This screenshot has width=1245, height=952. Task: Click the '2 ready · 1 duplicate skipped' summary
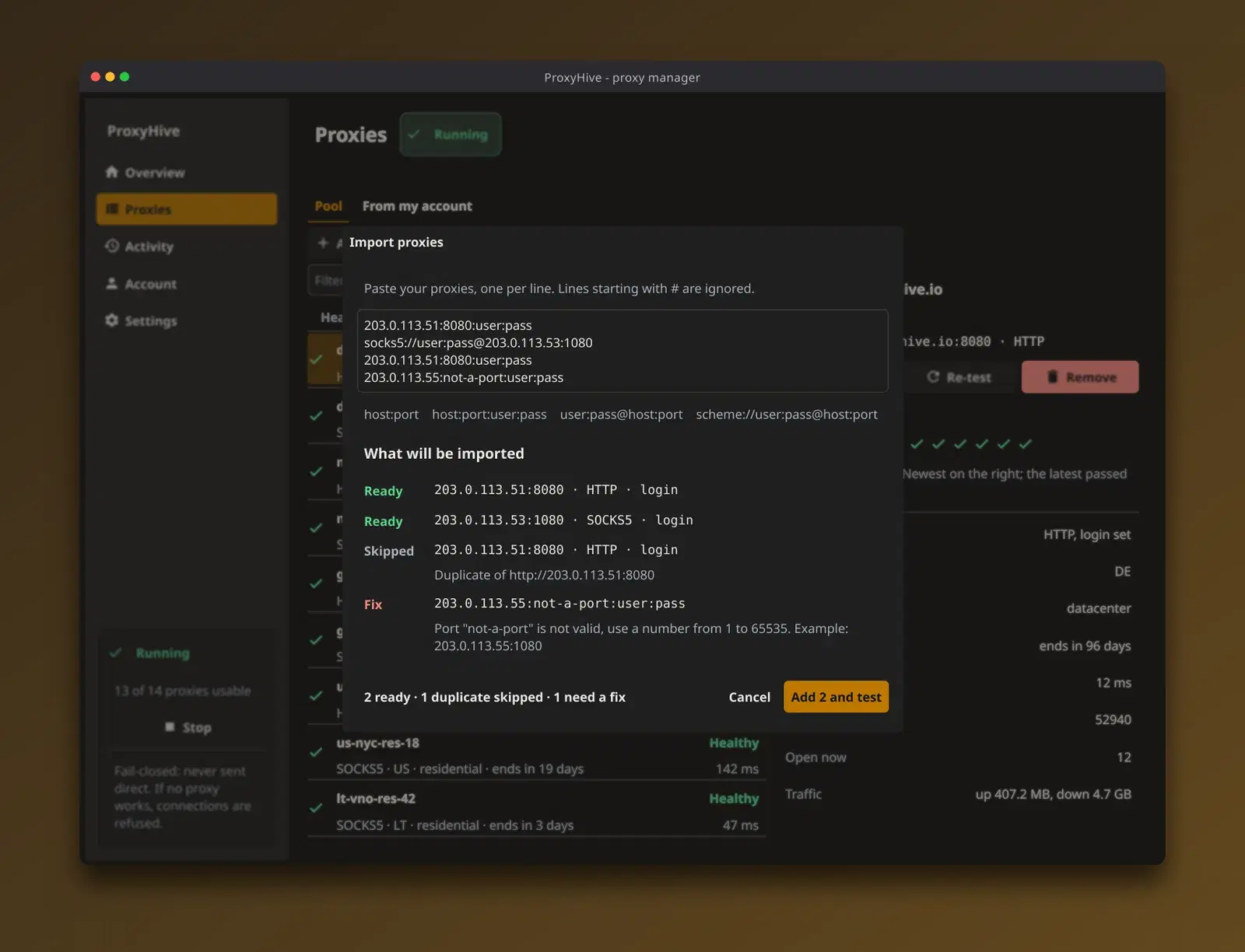pos(495,697)
